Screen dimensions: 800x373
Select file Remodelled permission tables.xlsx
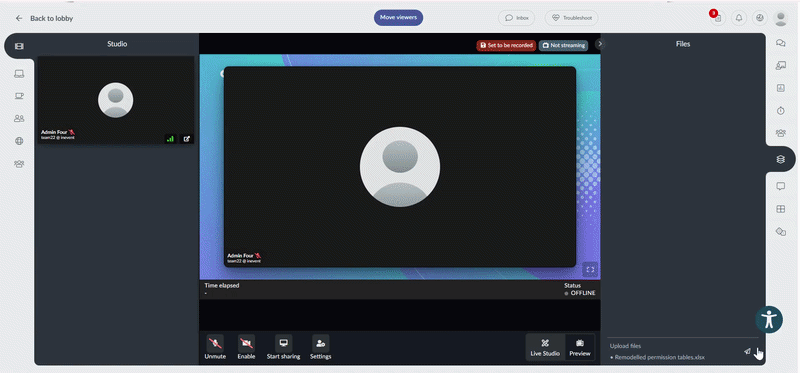[659, 358]
